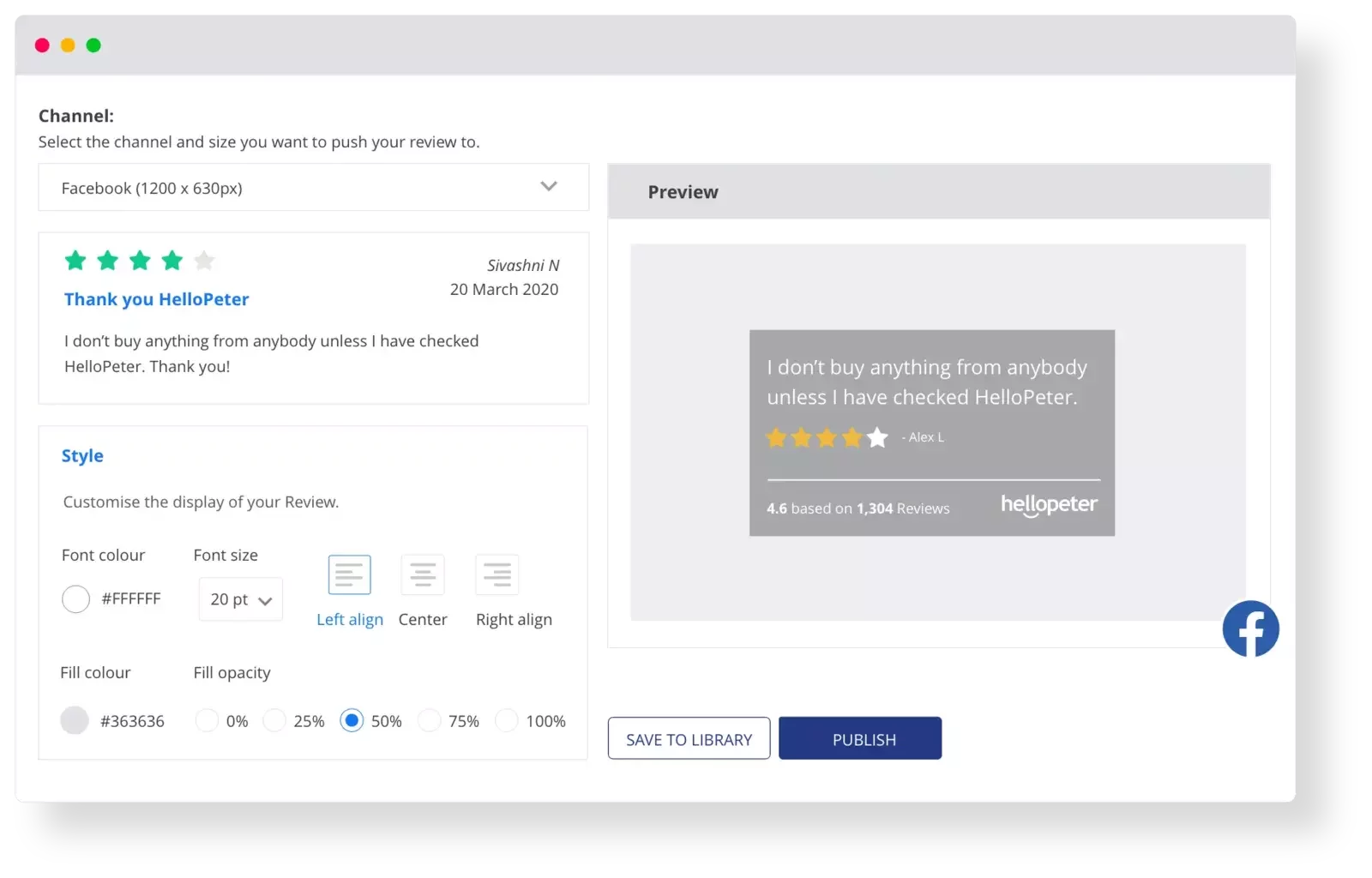
Task: Open the Thank you HelloPeter review link
Action: click(x=156, y=299)
